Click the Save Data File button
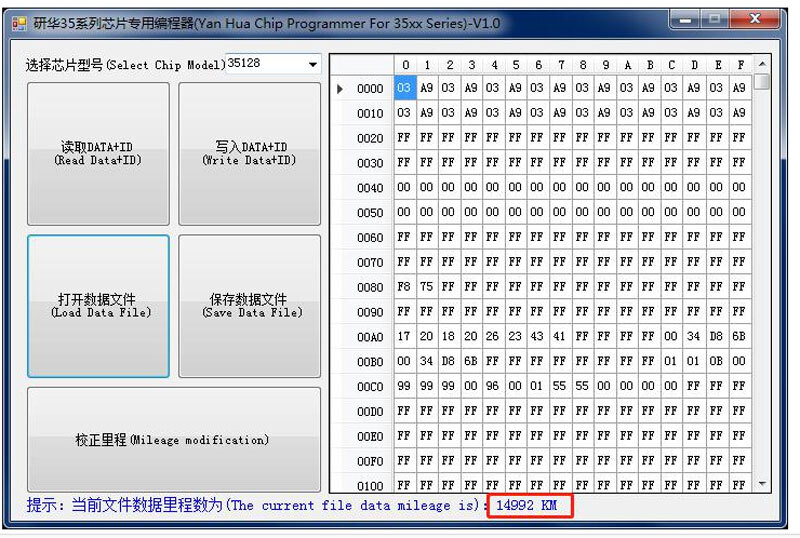The image size is (800, 538). [249, 306]
